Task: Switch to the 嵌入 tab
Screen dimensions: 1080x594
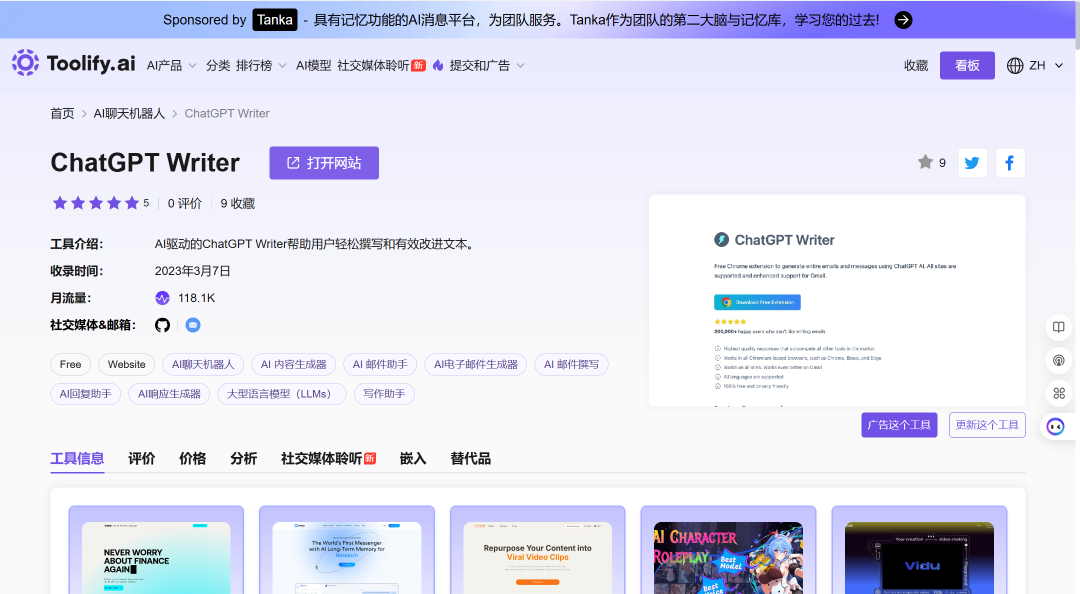Action: coord(413,459)
